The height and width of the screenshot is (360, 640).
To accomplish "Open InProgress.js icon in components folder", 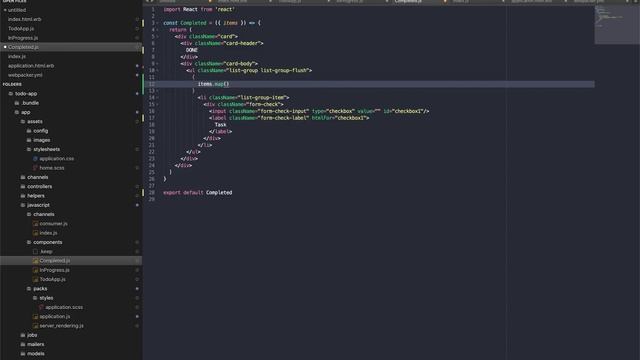I will tap(36, 270).
